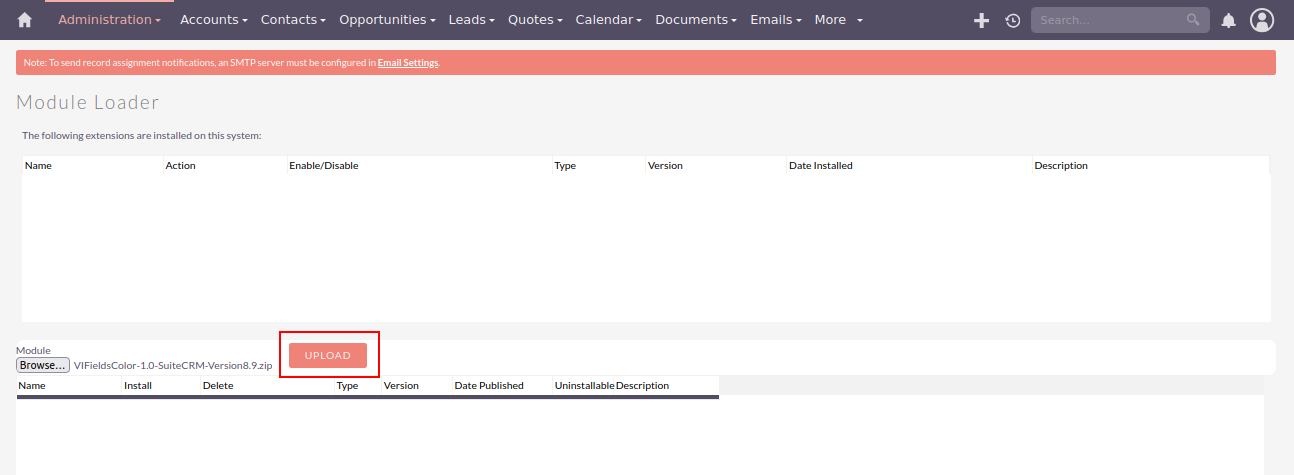Open the Calendar menu

tap(609, 20)
